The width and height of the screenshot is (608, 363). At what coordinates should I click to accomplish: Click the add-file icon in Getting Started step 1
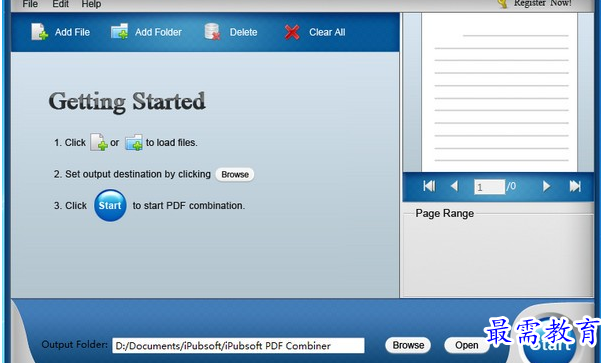[98, 142]
